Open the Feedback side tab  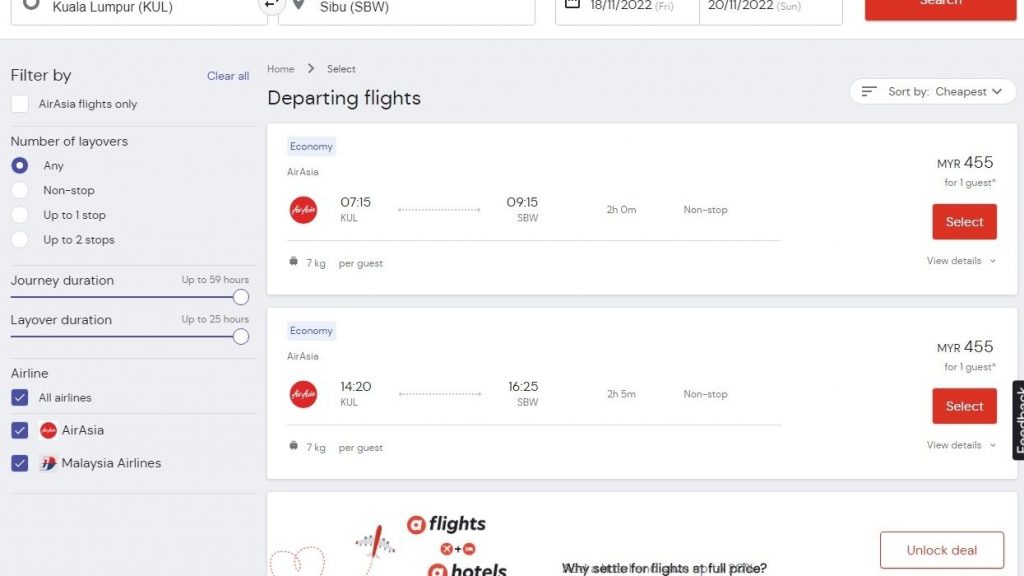(1018, 420)
